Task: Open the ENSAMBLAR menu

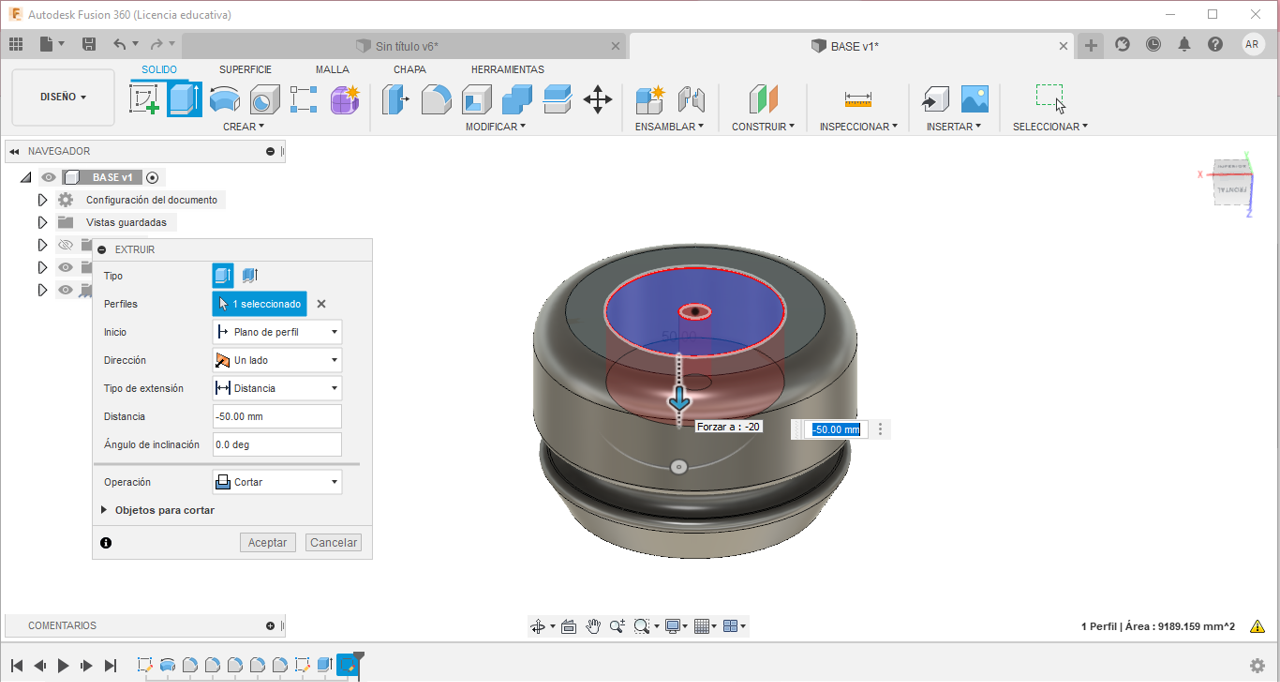Action: pos(669,127)
